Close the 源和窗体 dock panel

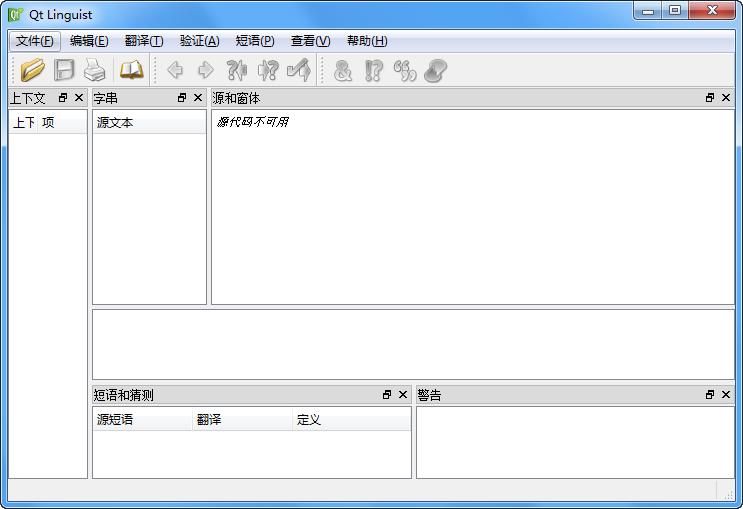click(x=725, y=98)
